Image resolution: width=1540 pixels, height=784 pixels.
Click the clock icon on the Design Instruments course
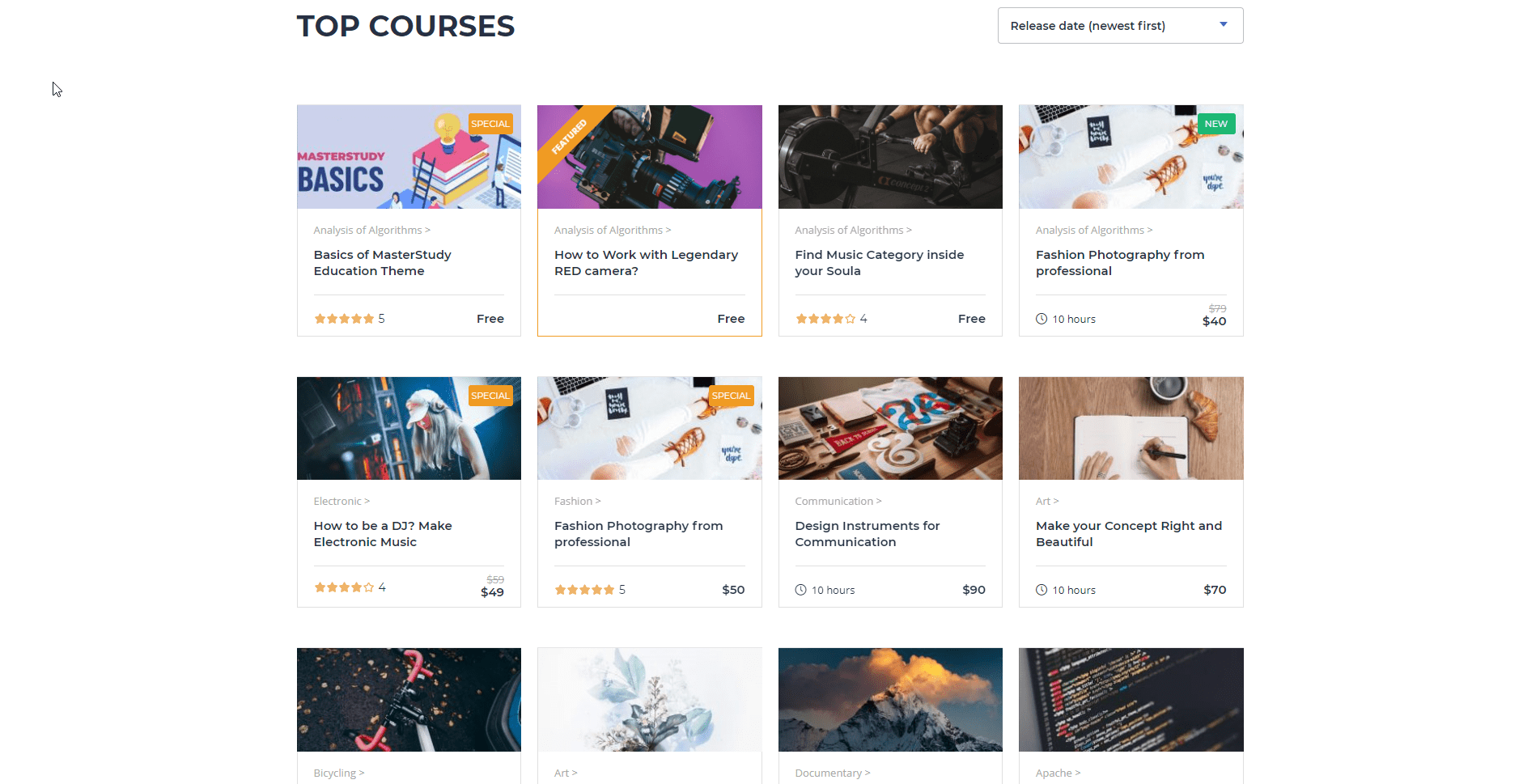pos(800,590)
